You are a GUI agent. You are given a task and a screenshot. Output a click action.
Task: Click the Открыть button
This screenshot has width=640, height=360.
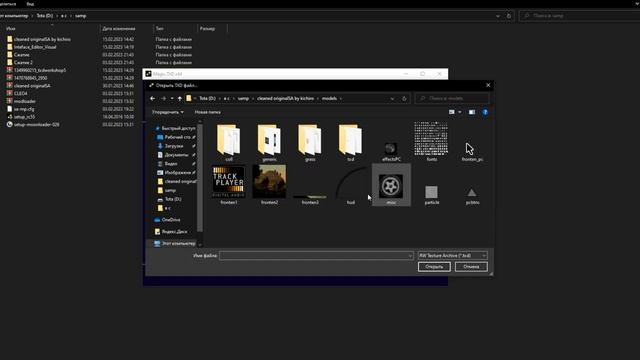pyautogui.click(x=434, y=267)
